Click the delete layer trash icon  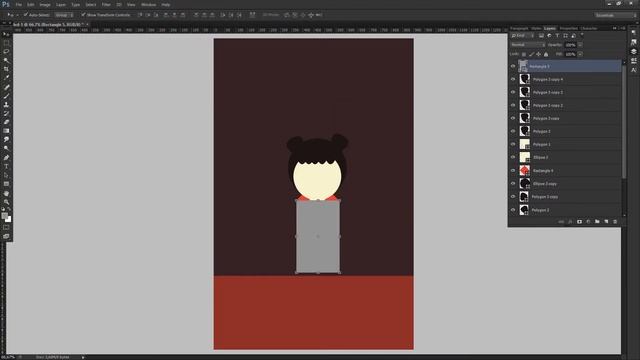point(615,222)
